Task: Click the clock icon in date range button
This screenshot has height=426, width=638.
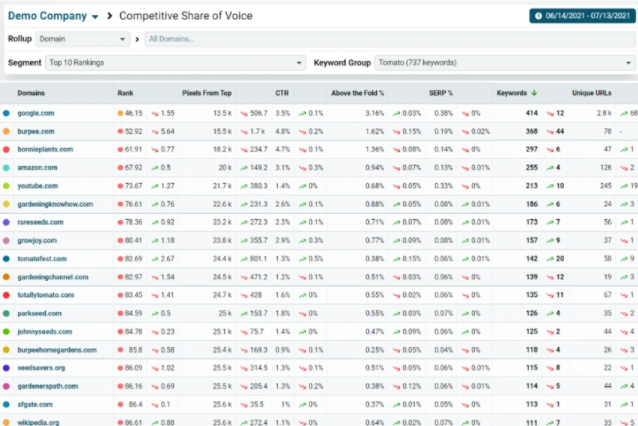Action: tap(538, 16)
